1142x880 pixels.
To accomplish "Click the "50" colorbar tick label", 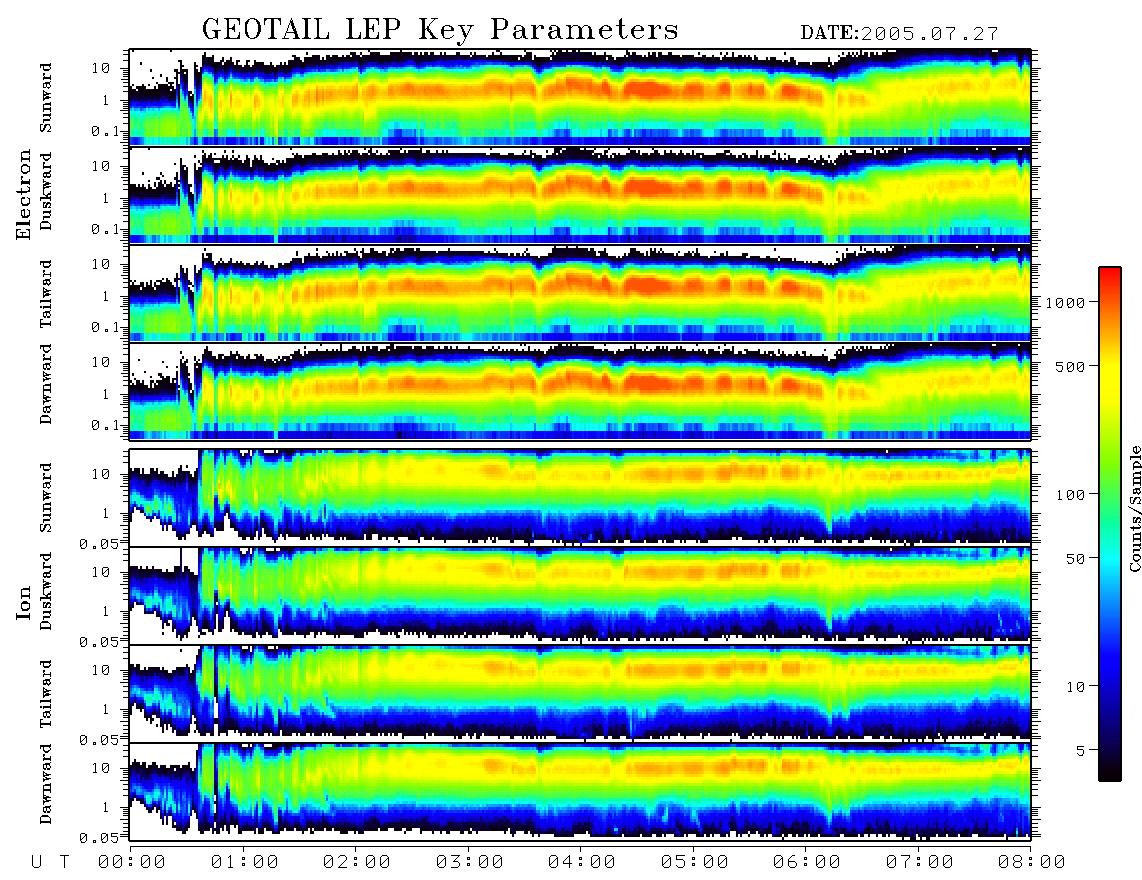I will pos(1075,559).
